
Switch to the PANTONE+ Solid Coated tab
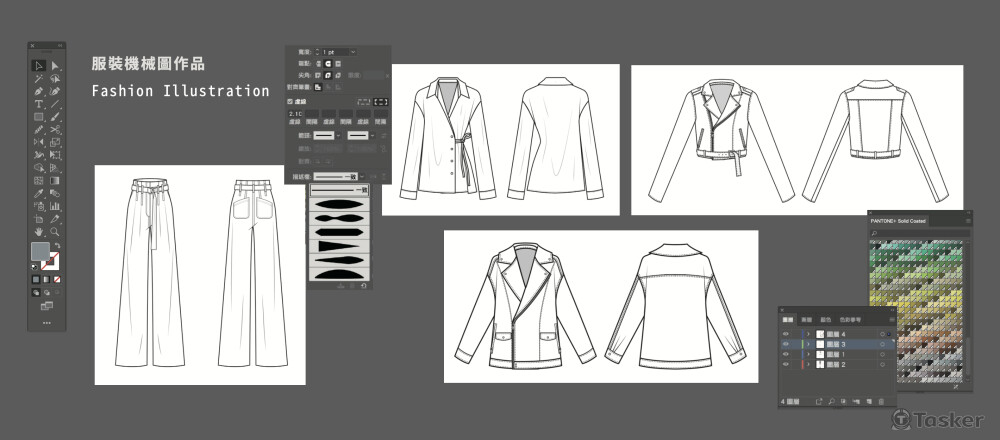(901, 219)
